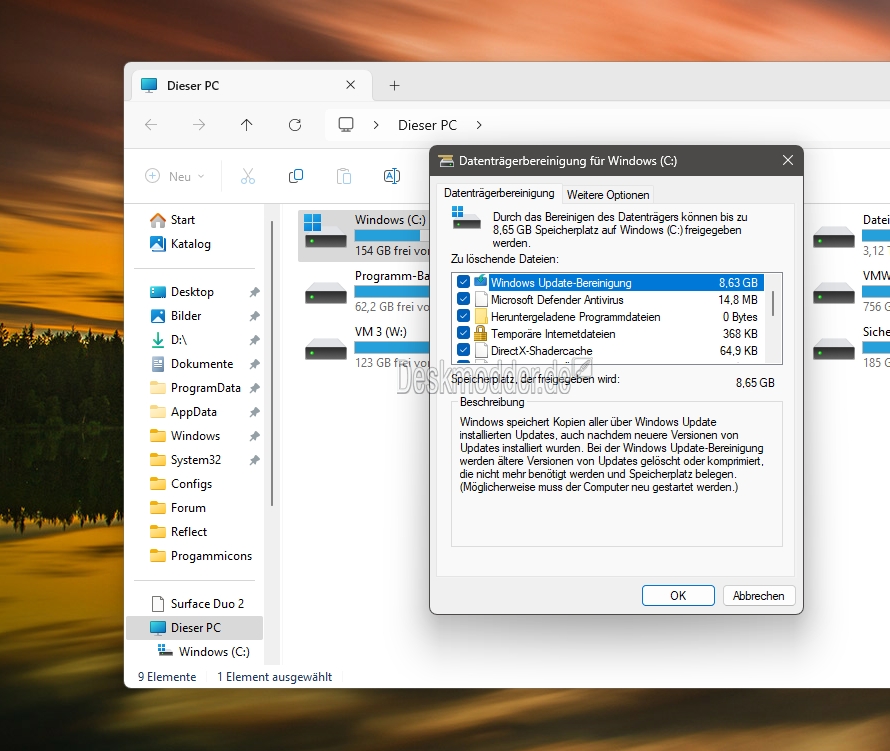Click the monitor icon in address bar
This screenshot has height=751, width=890.
(346, 125)
